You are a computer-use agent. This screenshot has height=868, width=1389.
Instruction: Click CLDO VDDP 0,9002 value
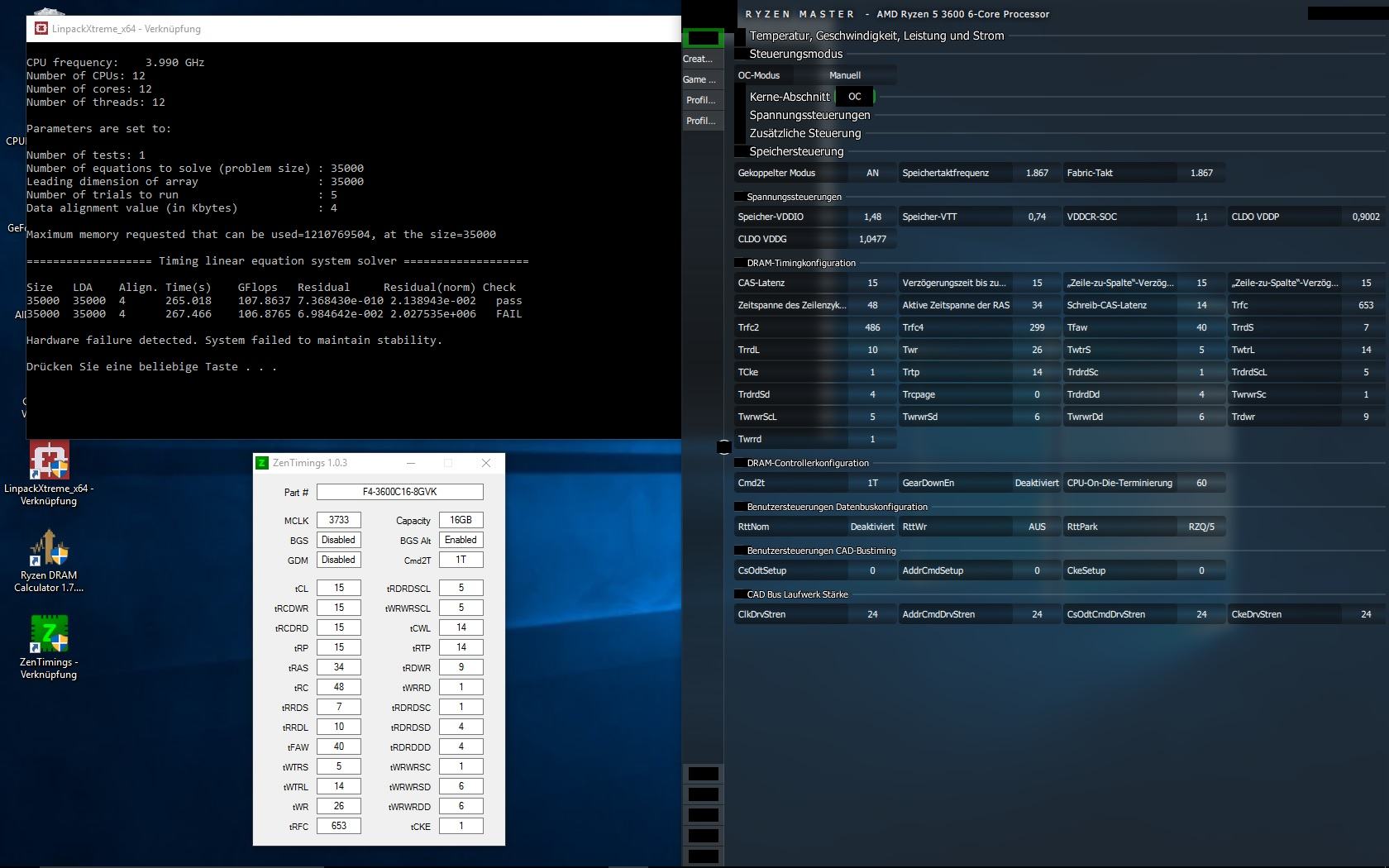point(1366,217)
